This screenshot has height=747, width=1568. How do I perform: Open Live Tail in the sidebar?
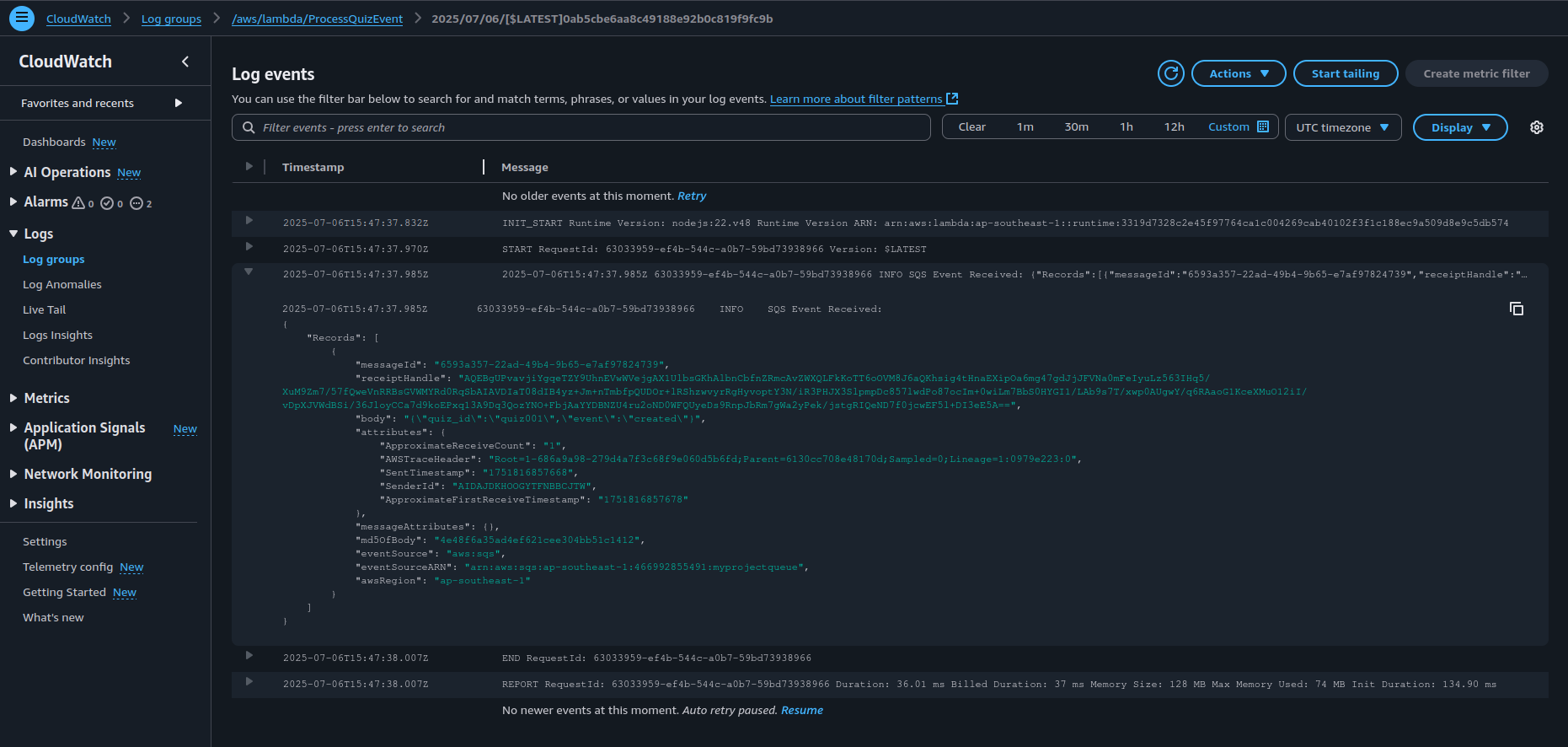click(44, 309)
